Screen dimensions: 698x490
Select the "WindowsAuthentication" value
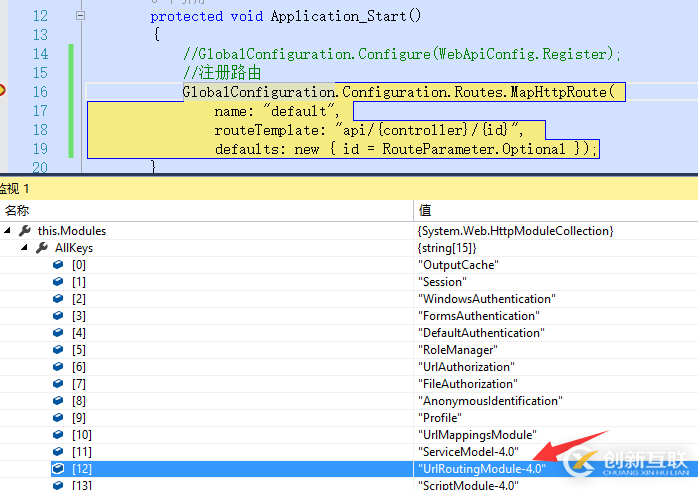487,299
